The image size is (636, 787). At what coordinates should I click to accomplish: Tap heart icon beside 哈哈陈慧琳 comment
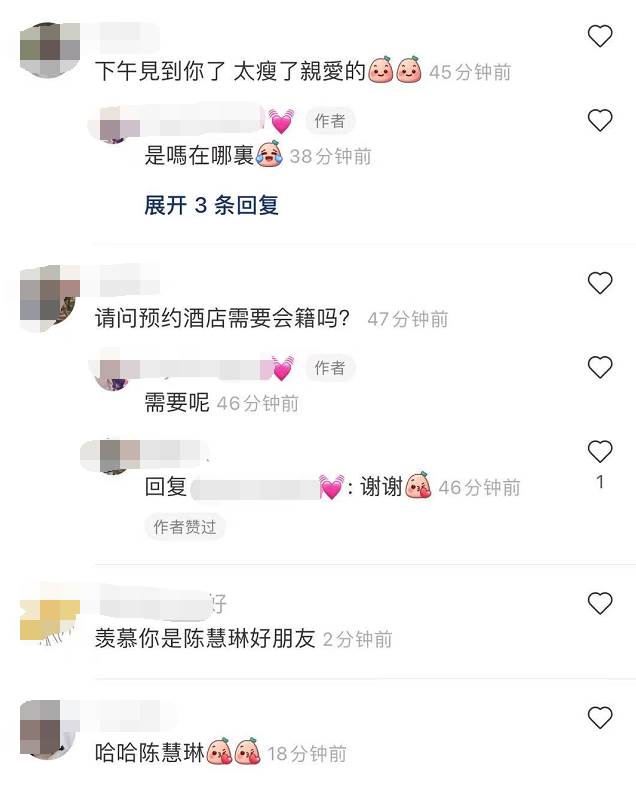(x=600, y=717)
